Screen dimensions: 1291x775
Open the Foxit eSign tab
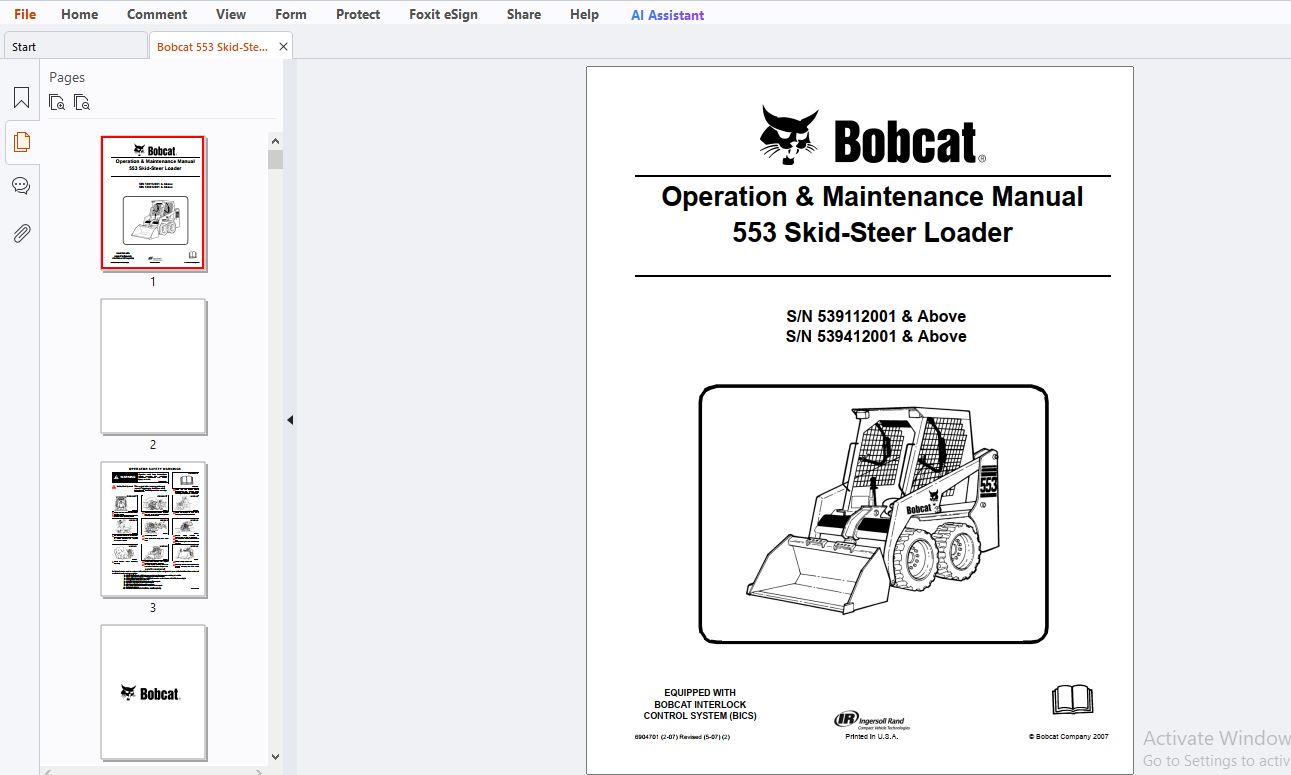(443, 14)
